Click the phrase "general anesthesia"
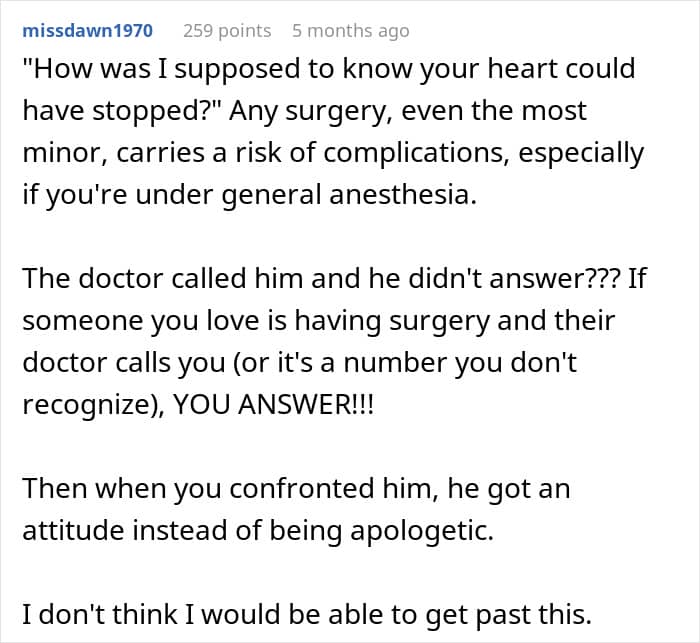This screenshot has height=643, width=700. pyautogui.click(x=349, y=195)
